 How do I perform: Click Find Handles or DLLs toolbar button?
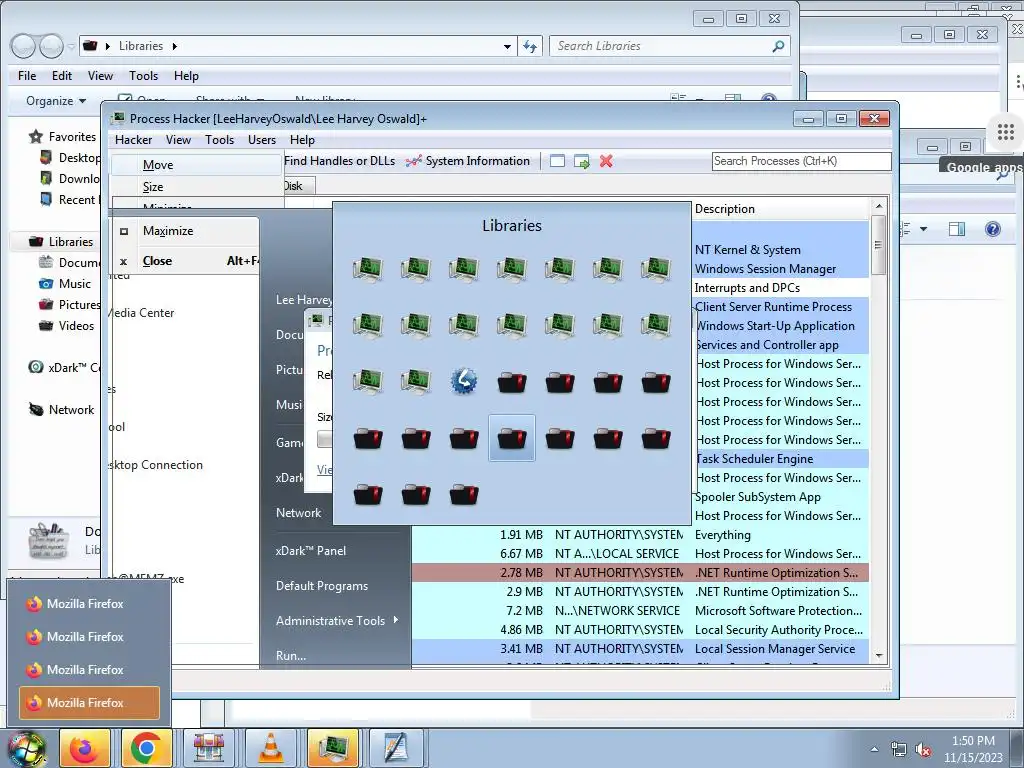click(339, 161)
